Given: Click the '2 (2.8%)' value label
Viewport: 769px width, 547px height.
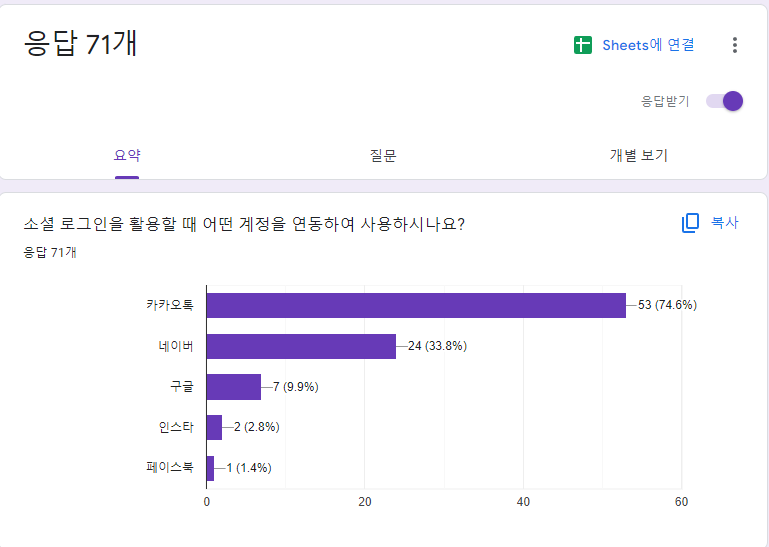Looking at the screenshot, I should 256,427.
